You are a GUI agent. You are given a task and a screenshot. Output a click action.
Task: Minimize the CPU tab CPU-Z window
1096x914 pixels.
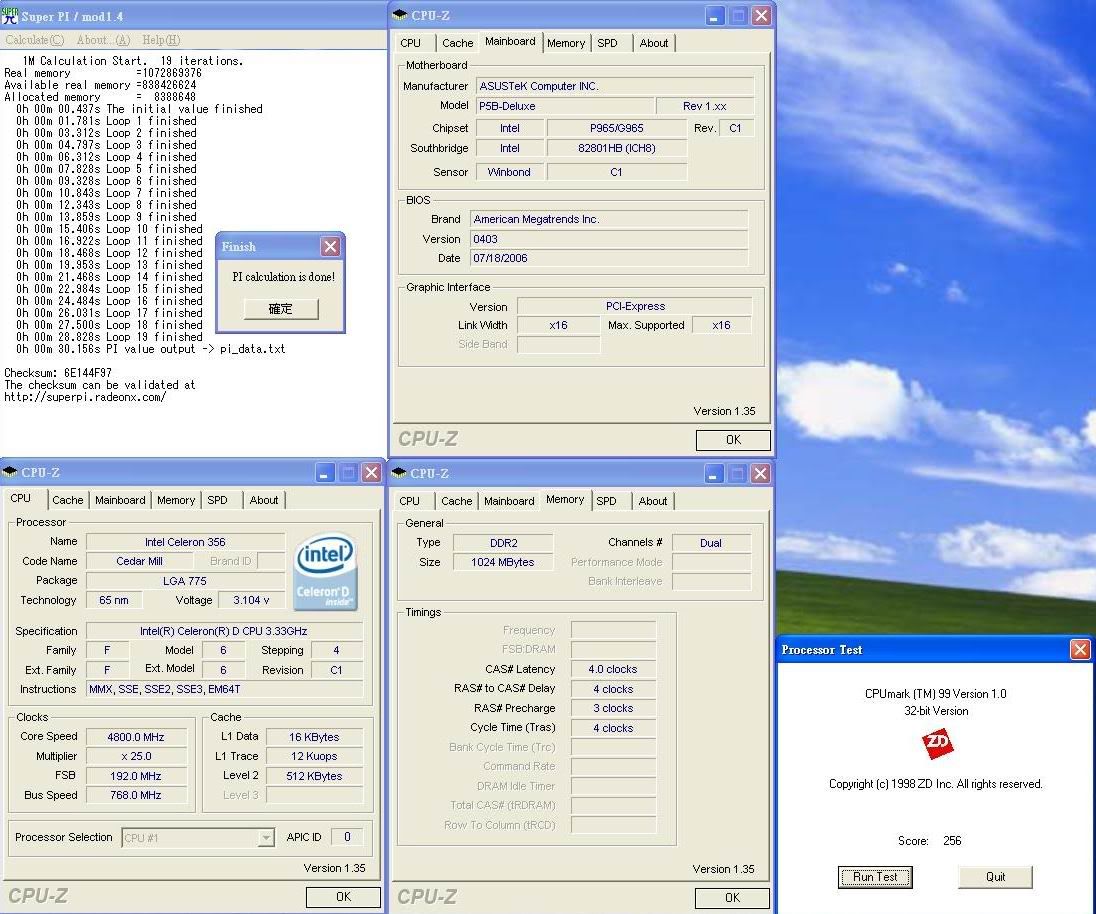(x=324, y=473)
